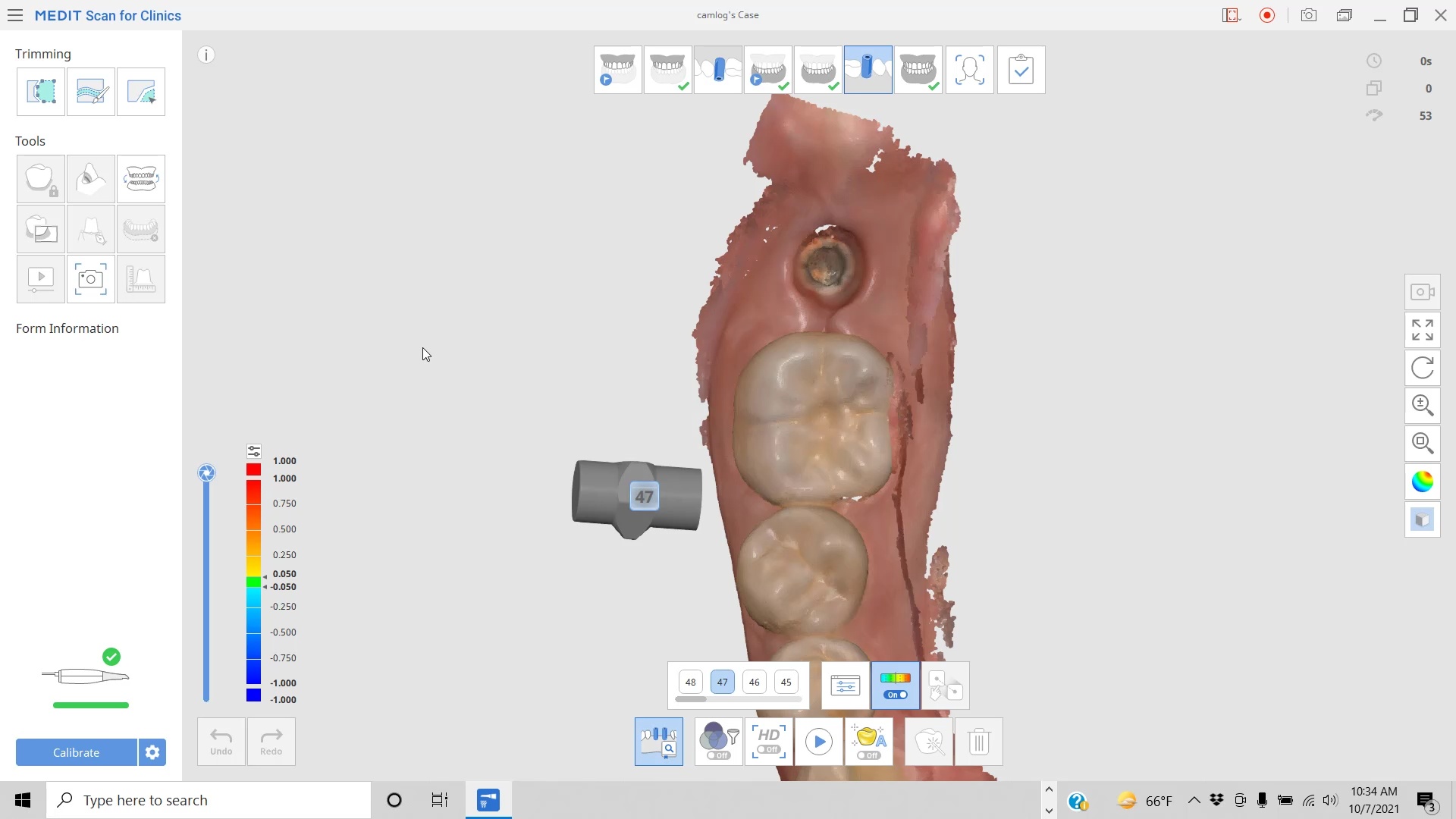Select the occlusion alignment tool
Screen dimensions: 1456x819
[x=141, y=179]
